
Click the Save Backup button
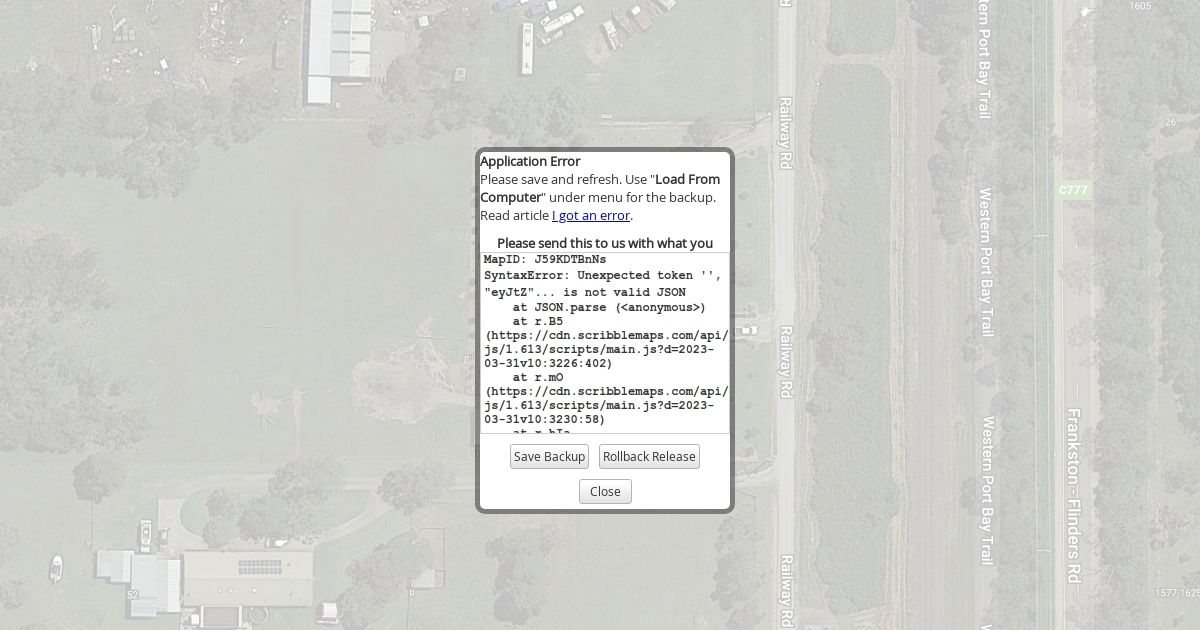549,456
